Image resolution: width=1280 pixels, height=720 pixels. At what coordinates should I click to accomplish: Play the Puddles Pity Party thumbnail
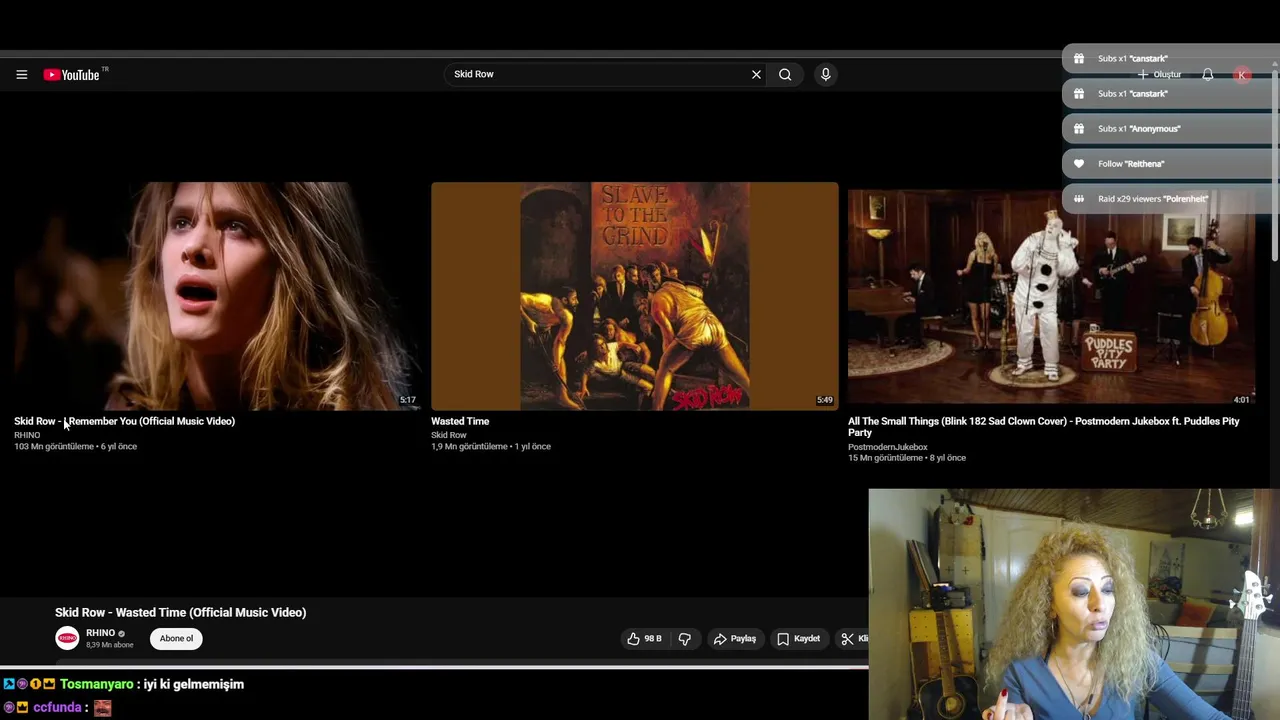[x=1051, y=297]
